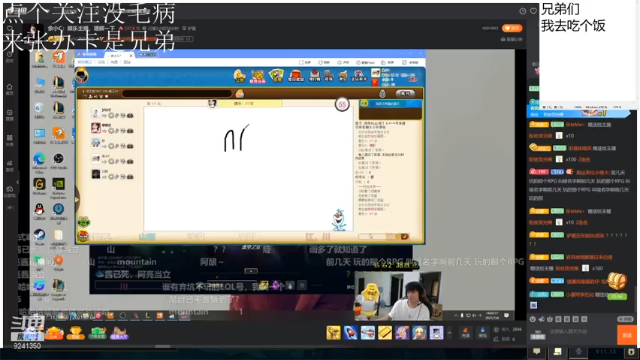Image resolution: width=640 pixels, height=360 pixels.
Task: Click the green frog icon at game left
Action: 84,222
